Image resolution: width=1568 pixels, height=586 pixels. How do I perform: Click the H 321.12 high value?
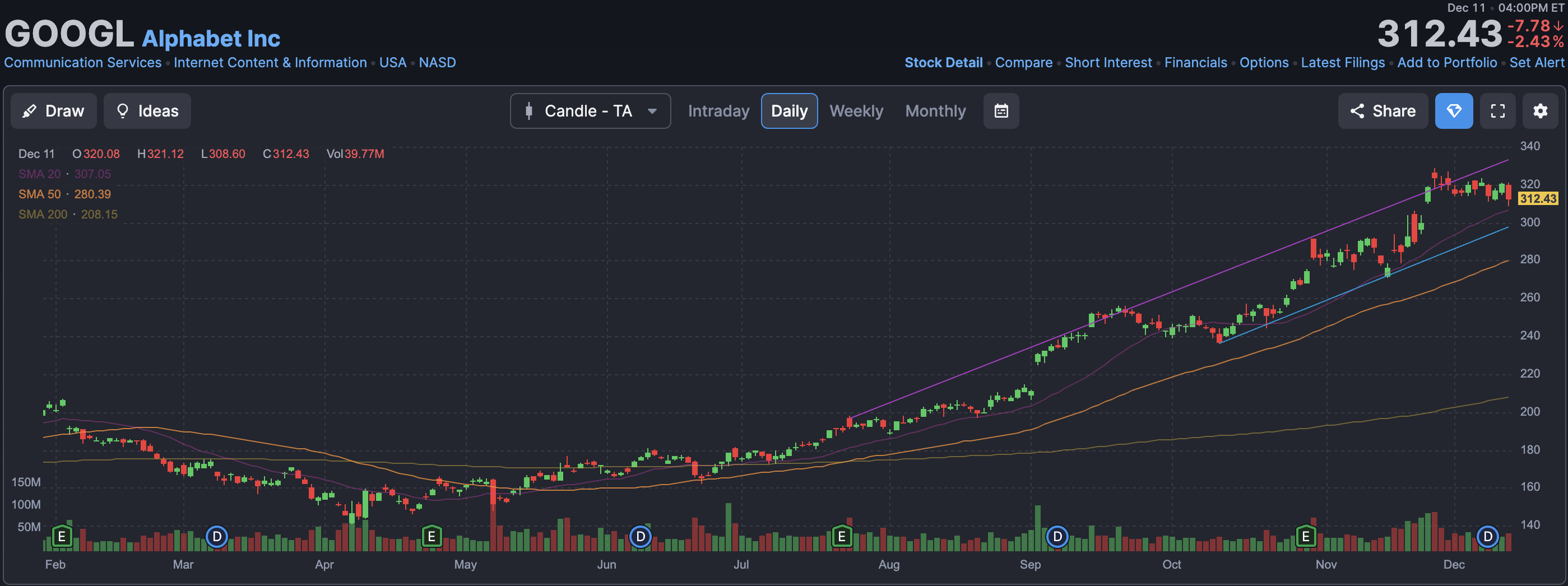pos(161,154)
